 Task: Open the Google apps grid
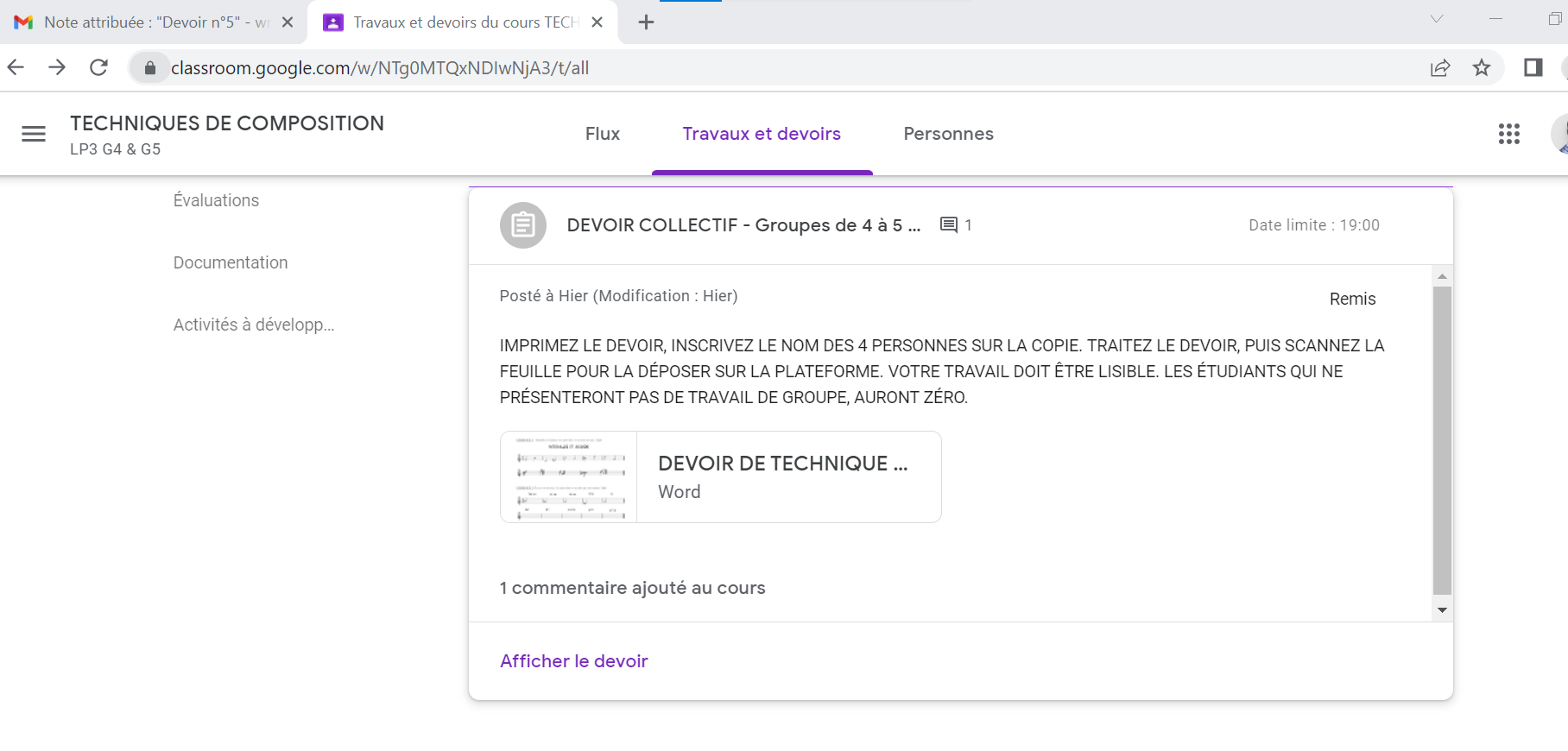pyautogui.click(x=1508, y=134)
